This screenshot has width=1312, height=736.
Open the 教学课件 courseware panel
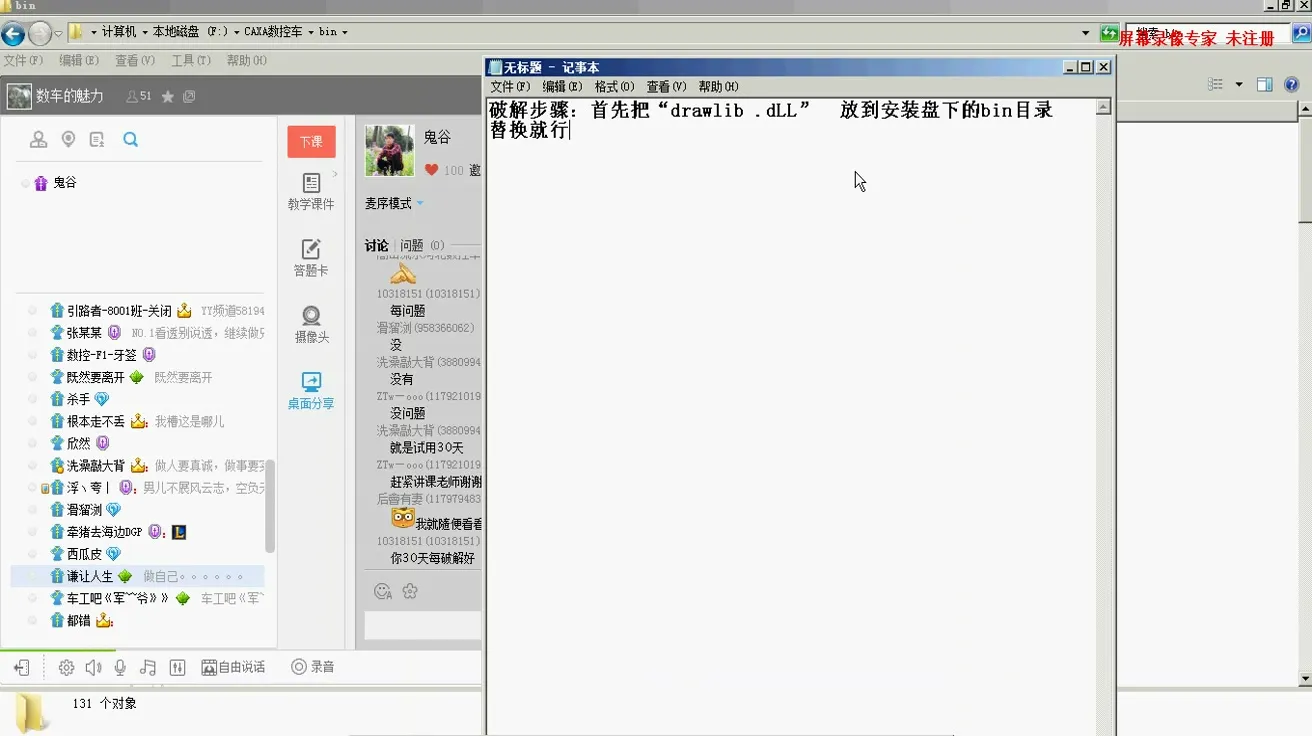(x=311, y=190)
